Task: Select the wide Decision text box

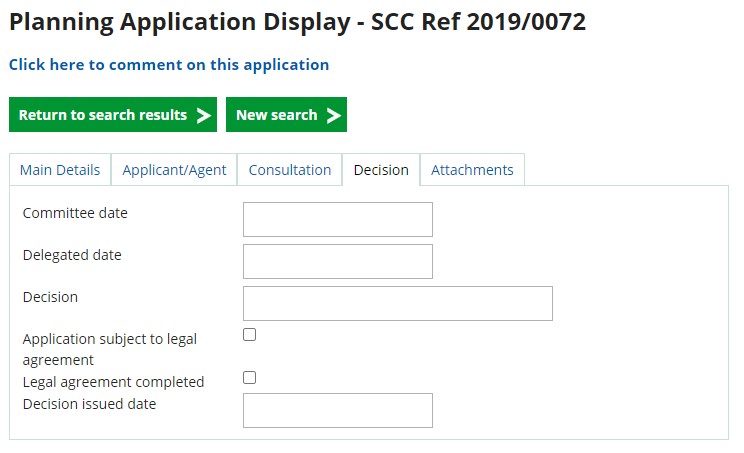Action: [x=398, y=304]
